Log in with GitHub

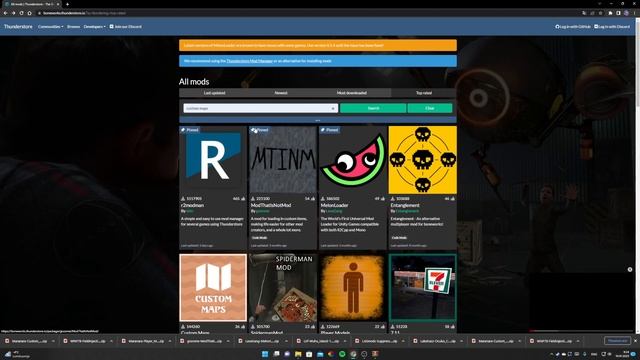573,27
